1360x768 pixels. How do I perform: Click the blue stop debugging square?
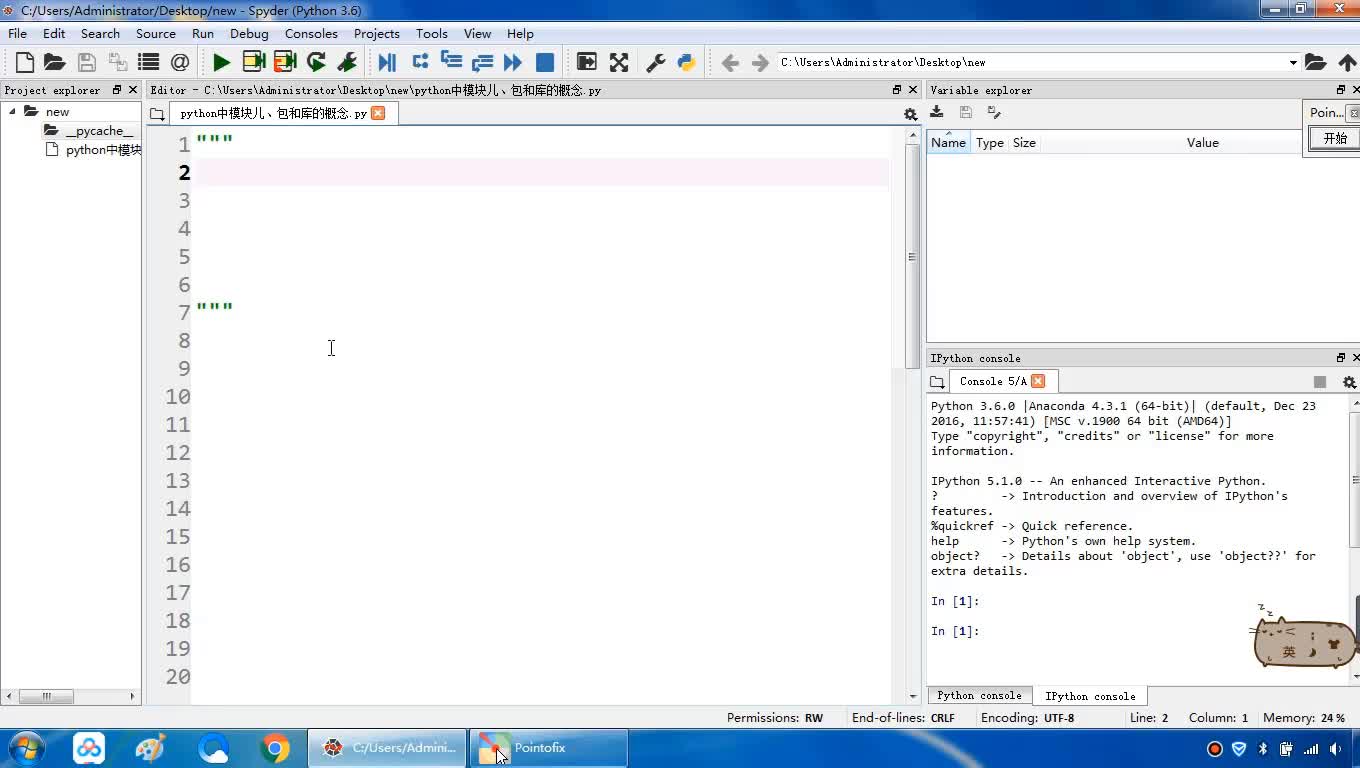(545, 62)
